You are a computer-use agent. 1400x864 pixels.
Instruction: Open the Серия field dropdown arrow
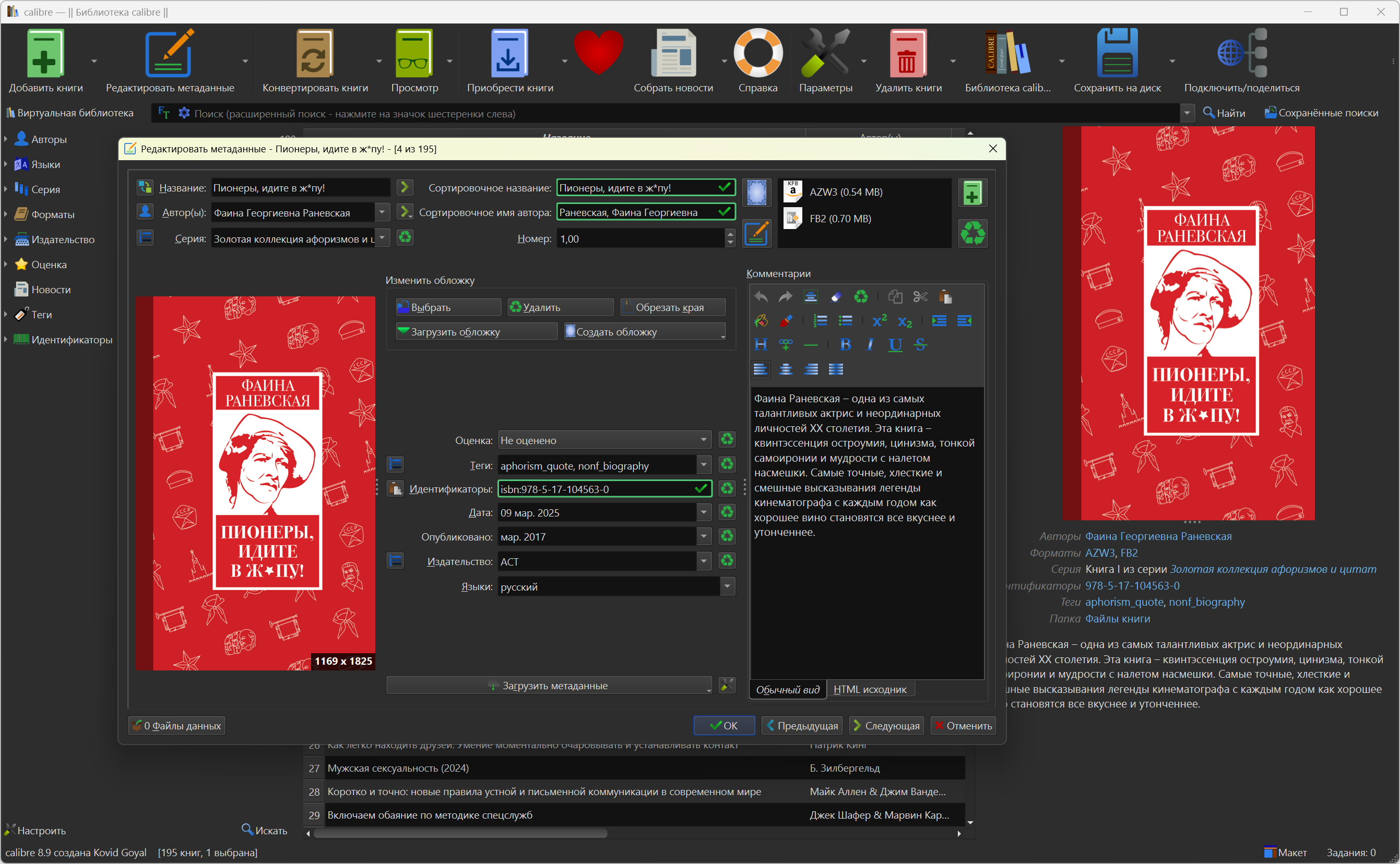[383, 237]
